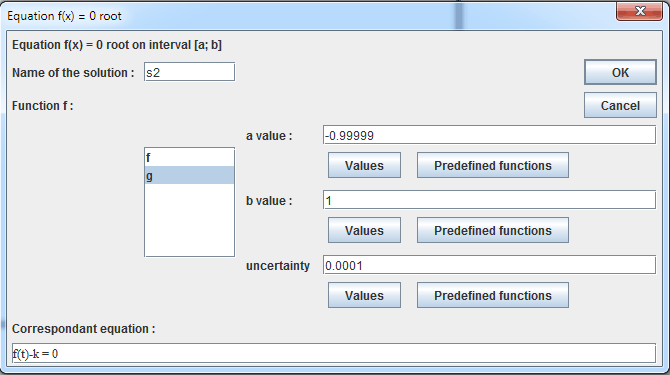Click the b value input field
The height and width of the screenshot is (375, 670).
[x=489, y=200]
